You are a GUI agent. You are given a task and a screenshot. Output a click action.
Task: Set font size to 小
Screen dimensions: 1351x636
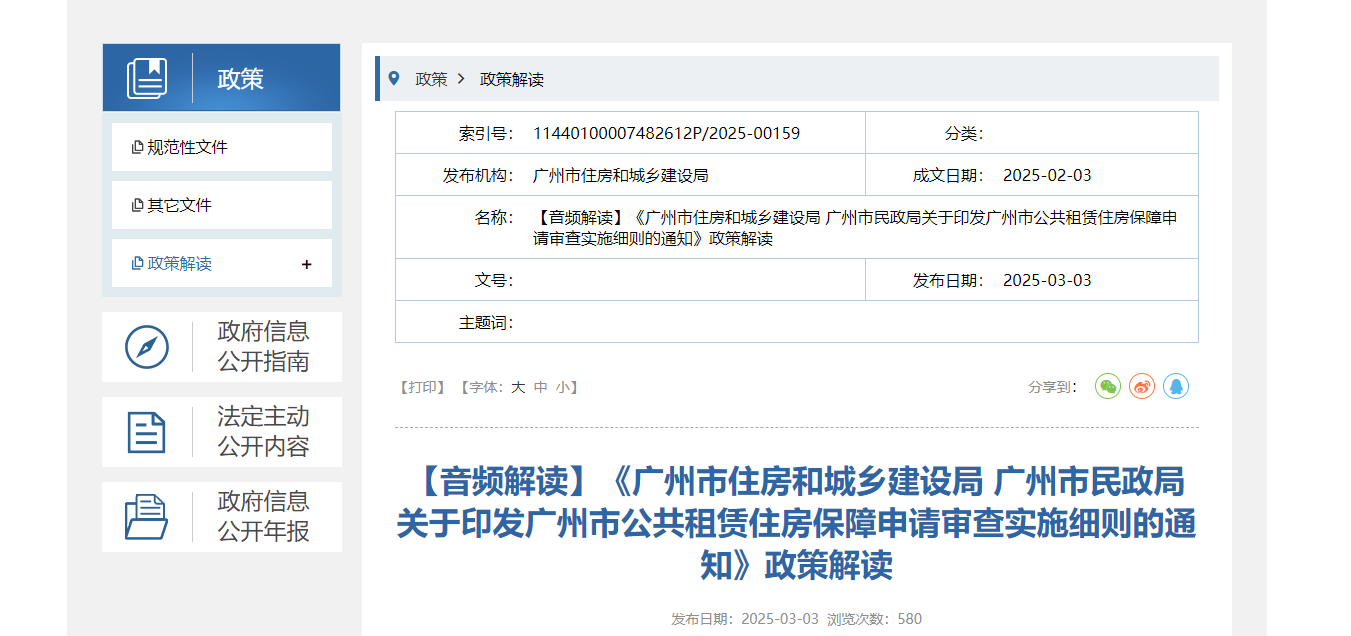564,387
